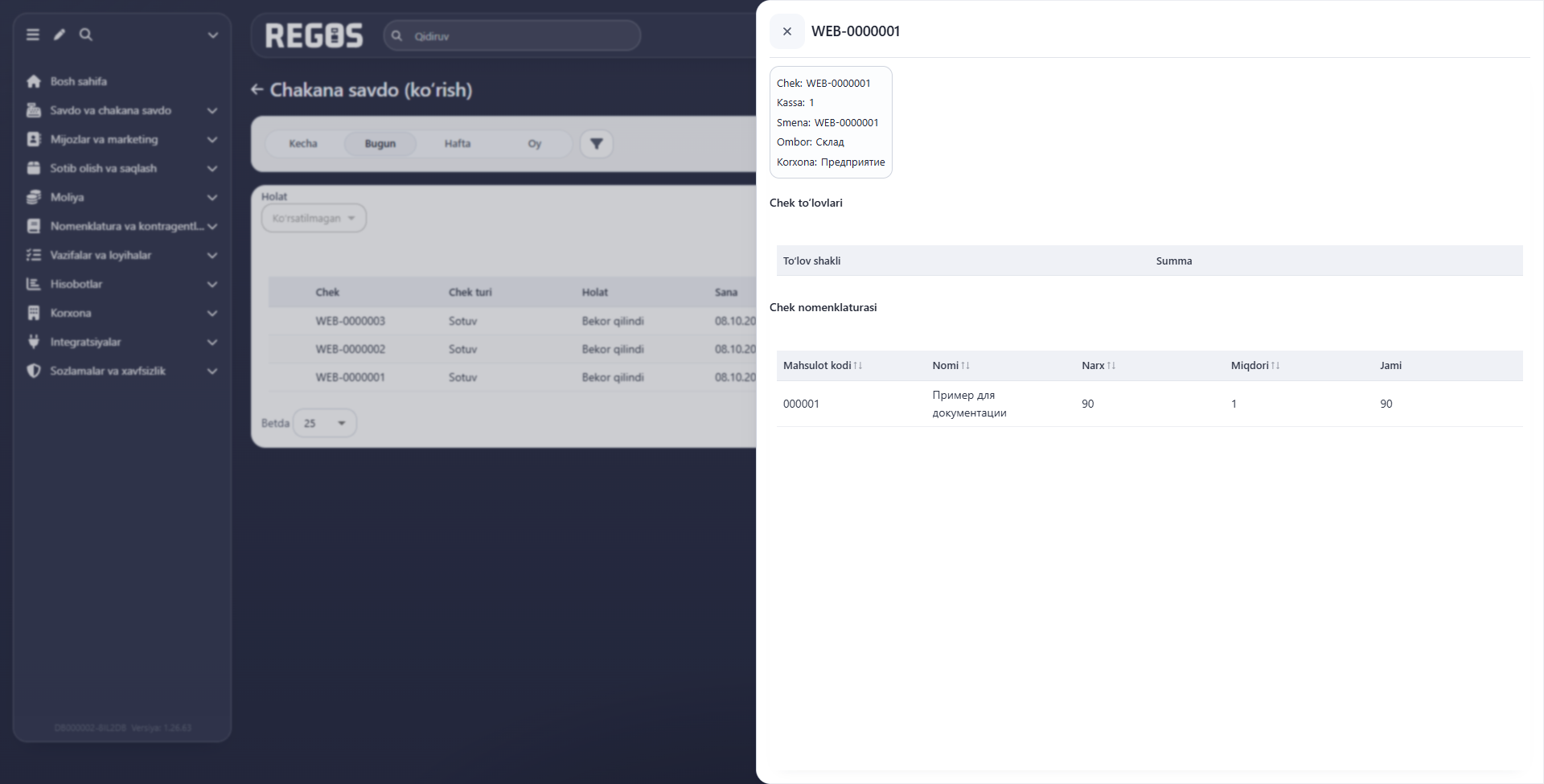Sort by Miqdori column header

pos(1255,365)
